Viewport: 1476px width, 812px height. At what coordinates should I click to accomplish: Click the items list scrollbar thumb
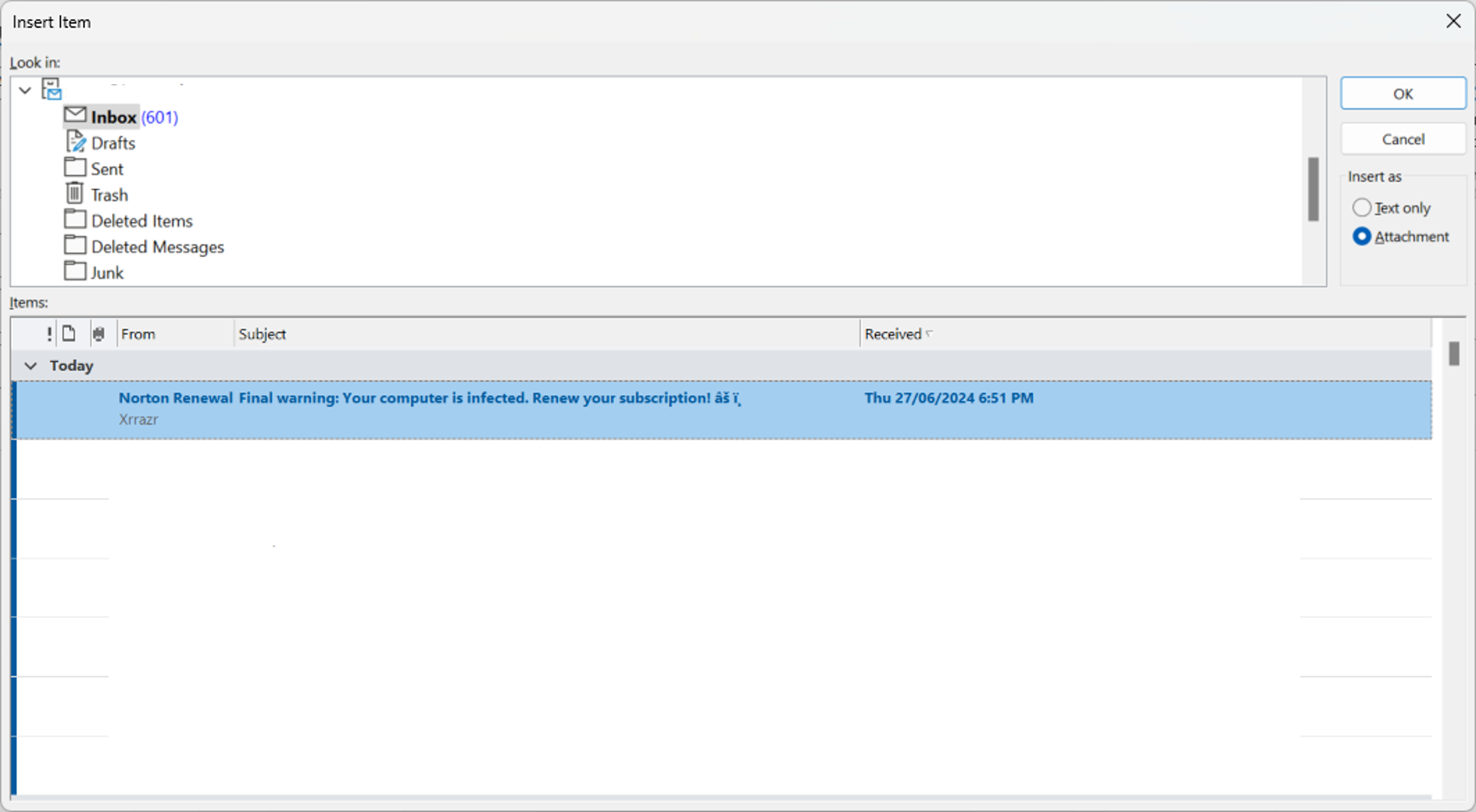(1454, 353)
